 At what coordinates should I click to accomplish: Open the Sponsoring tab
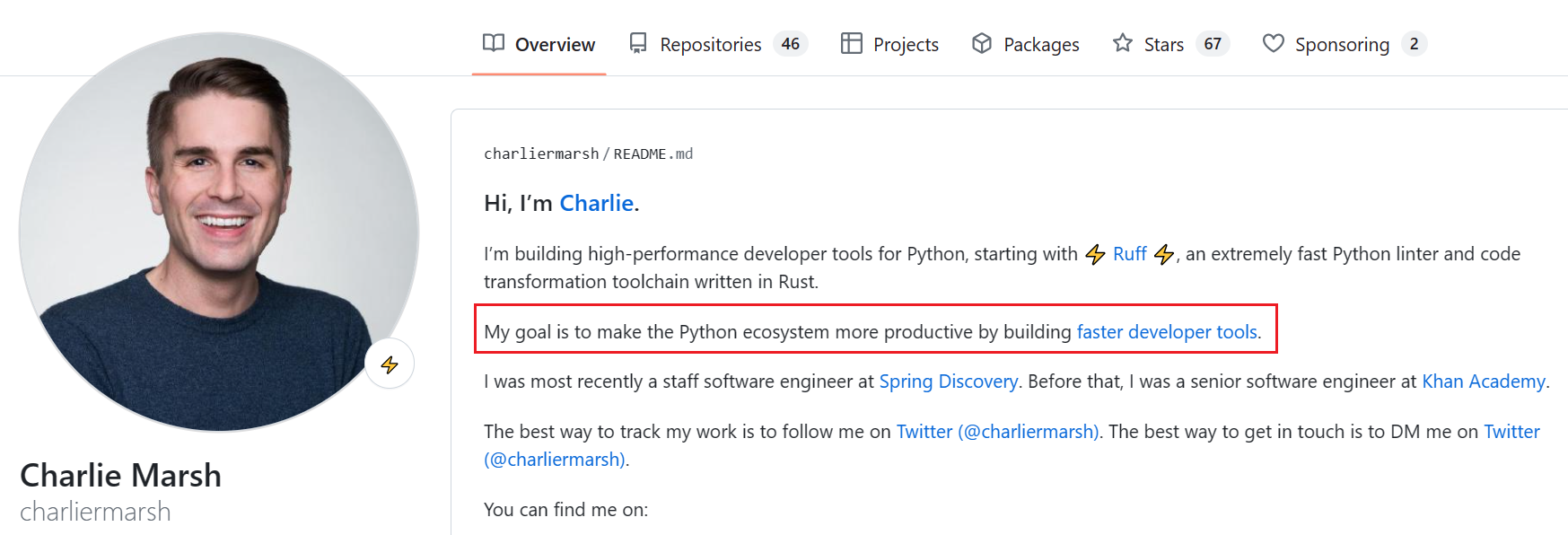pos(1344,44)
